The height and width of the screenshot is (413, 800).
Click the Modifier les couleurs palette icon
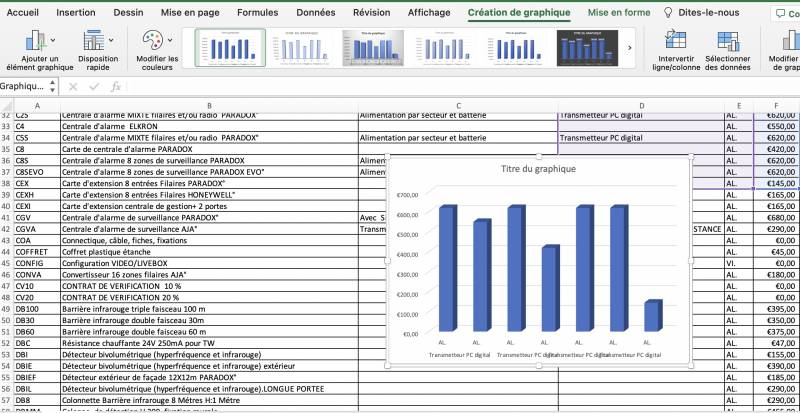[x=152, y=40]
